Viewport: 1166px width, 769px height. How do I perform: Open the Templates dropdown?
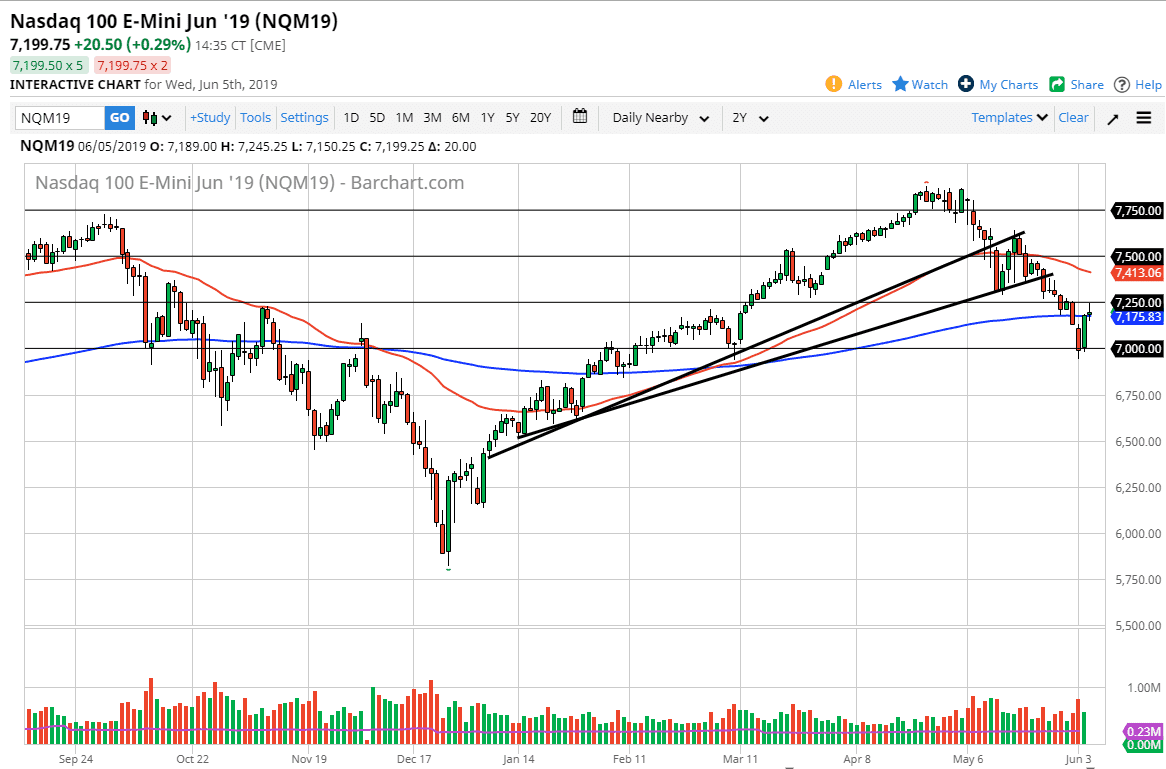[1010, 117]
